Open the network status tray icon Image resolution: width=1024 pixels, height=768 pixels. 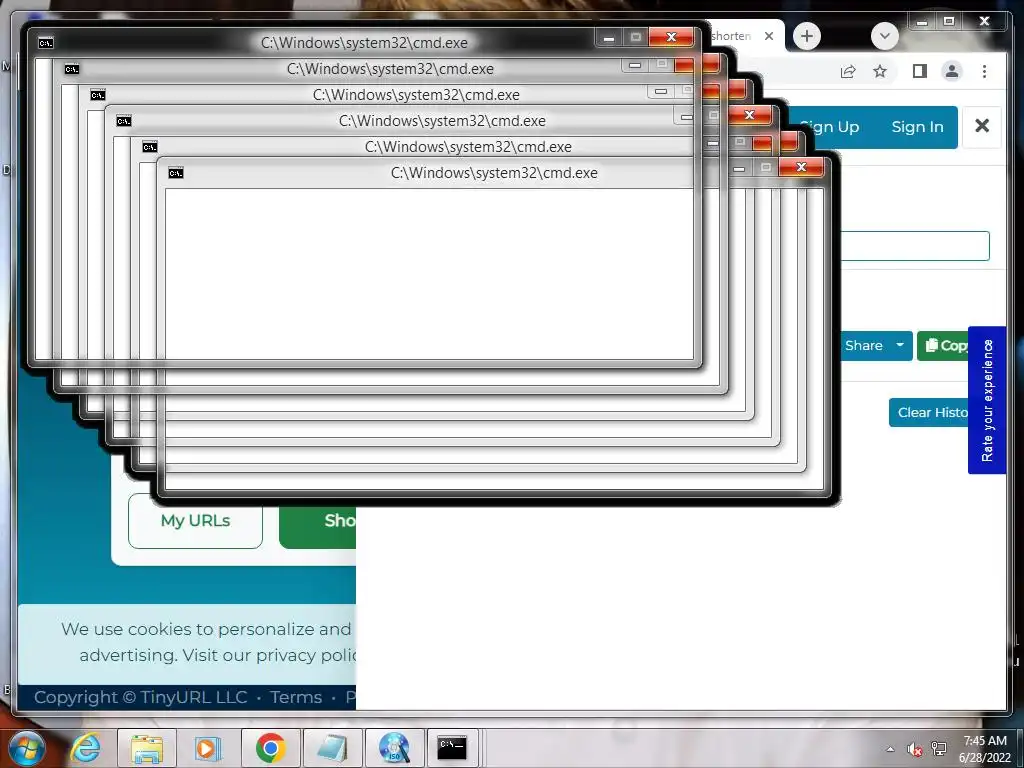pos(939,749)
